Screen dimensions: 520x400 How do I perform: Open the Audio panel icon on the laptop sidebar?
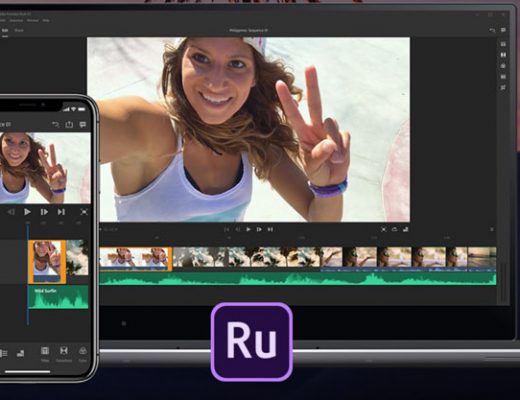[x=503, y=77]
